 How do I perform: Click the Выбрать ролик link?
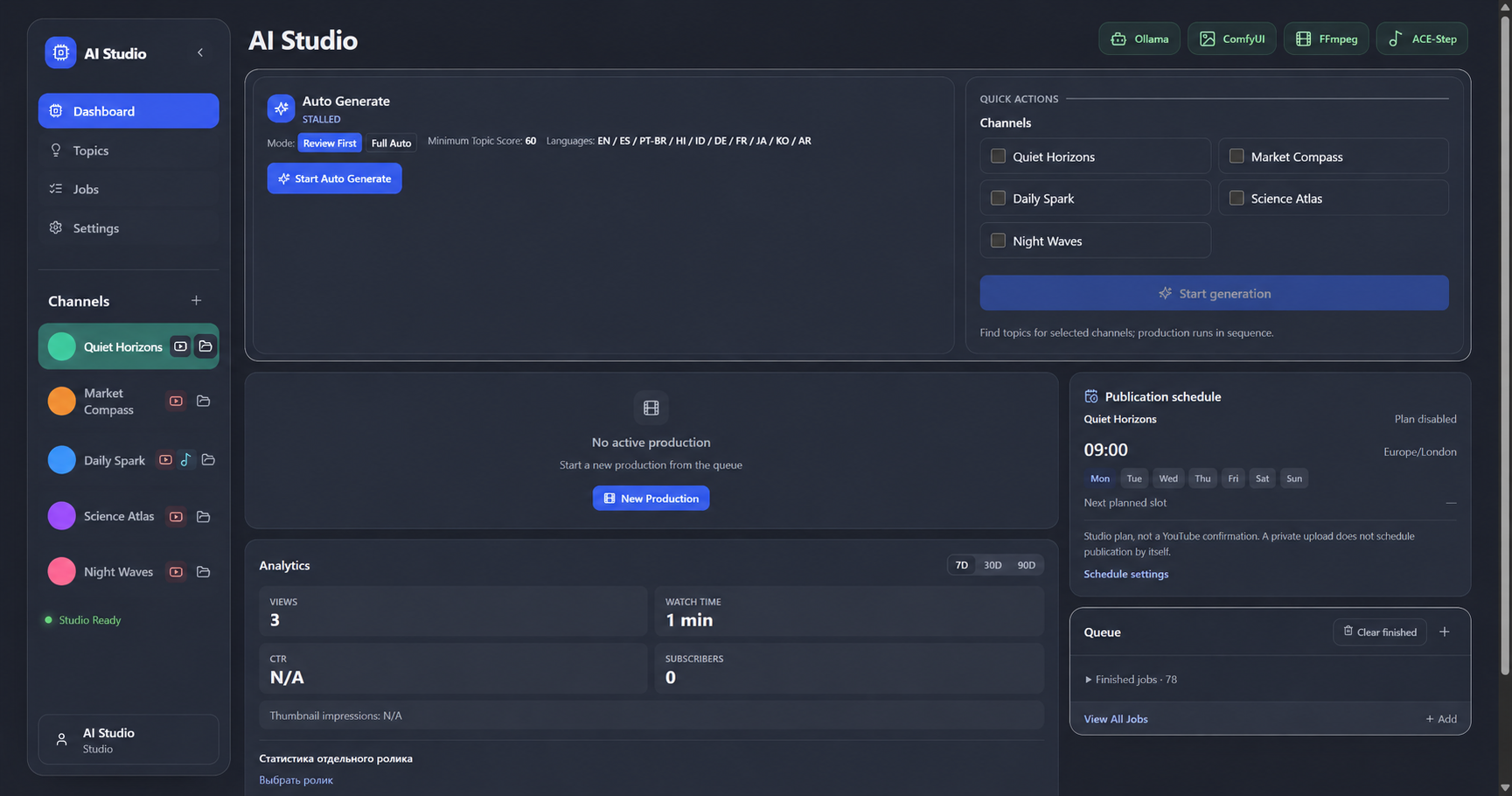296,779
